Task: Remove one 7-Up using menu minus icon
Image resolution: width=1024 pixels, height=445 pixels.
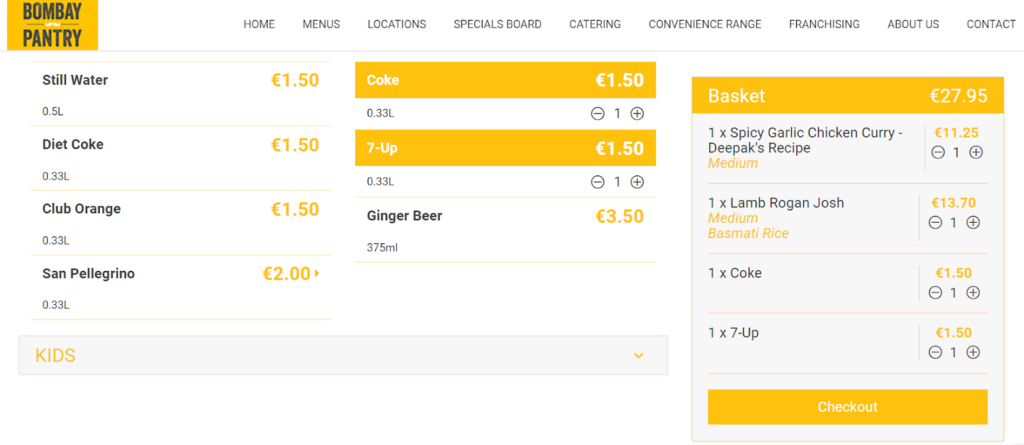Action: pyautogui.click(x=598, y=182)
